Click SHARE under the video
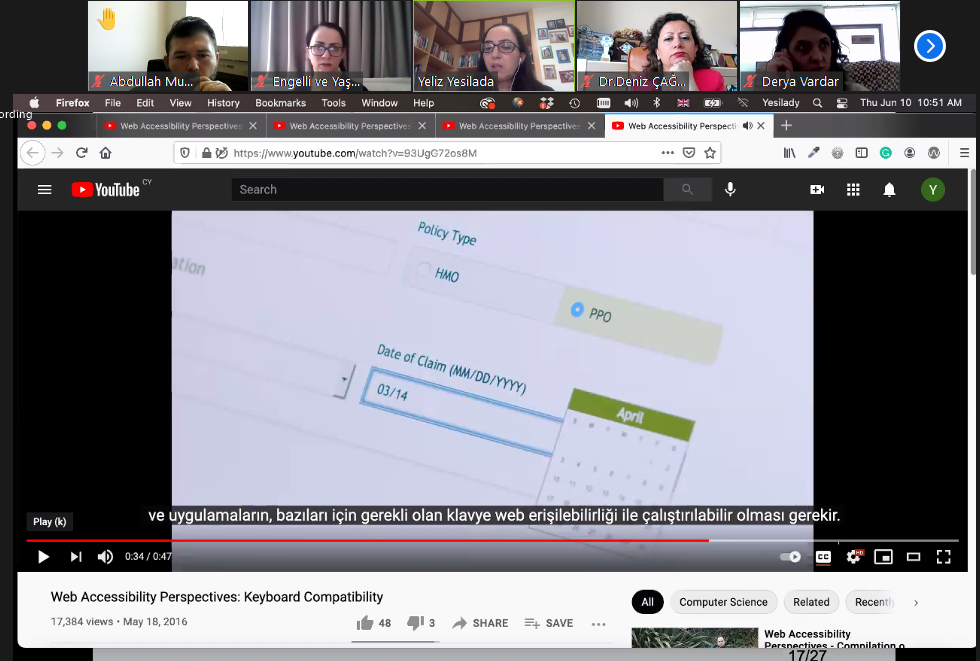 tap(480, 623)
